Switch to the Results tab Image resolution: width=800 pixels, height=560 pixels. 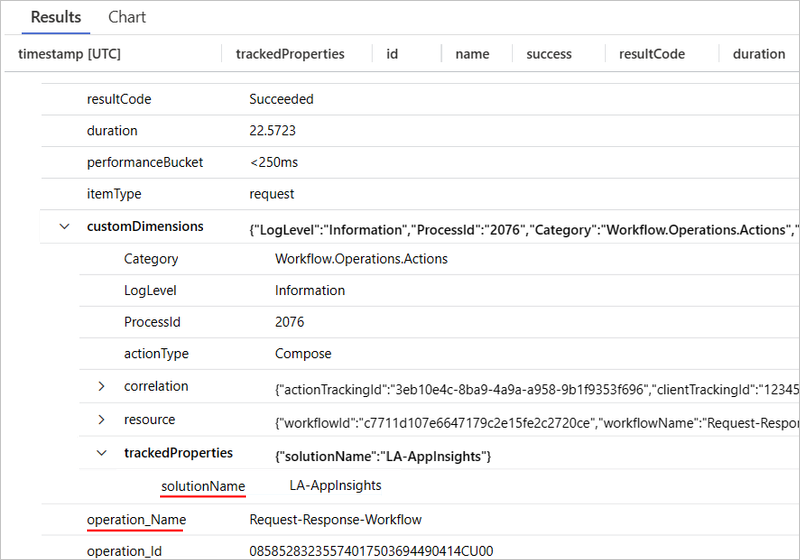tap(56, 17)
